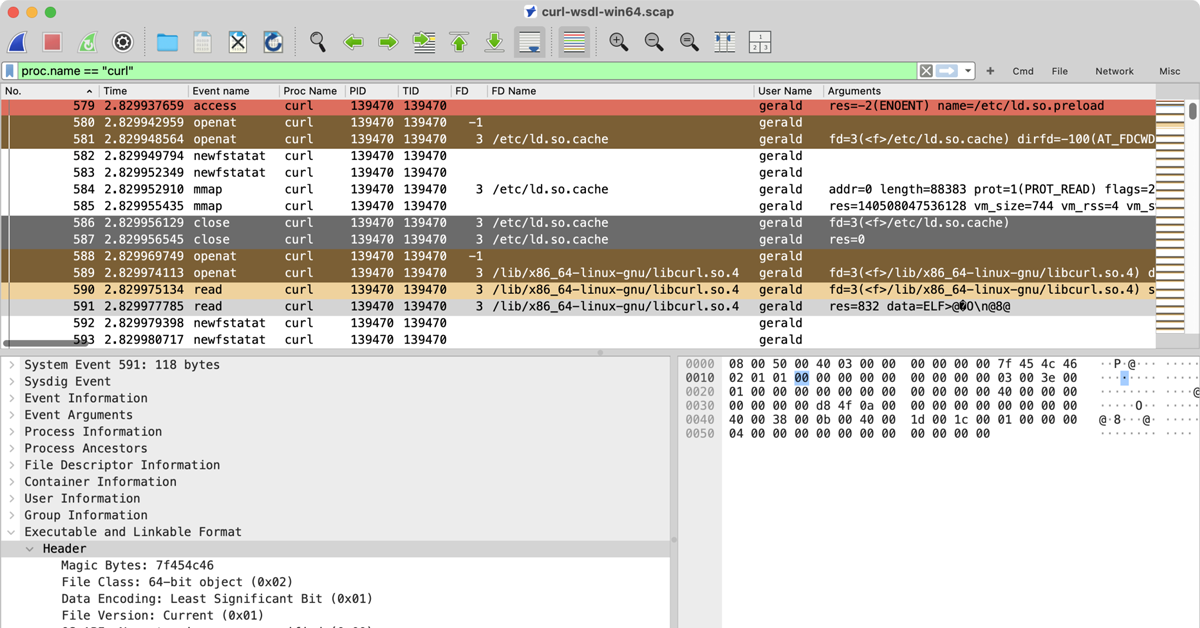Open saved filter bookmarks
Screen dimensions: 1200x628
[x=10, y=71]
